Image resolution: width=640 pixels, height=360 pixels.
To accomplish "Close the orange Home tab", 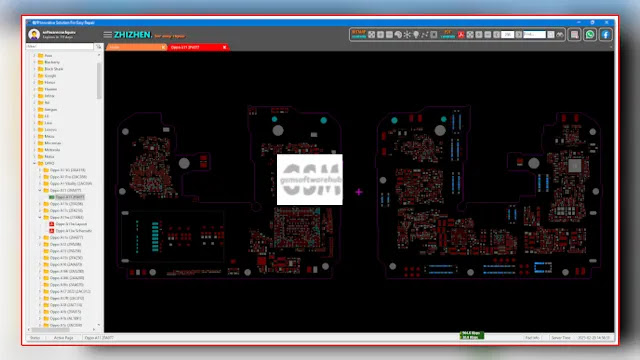I will (163, 47).
